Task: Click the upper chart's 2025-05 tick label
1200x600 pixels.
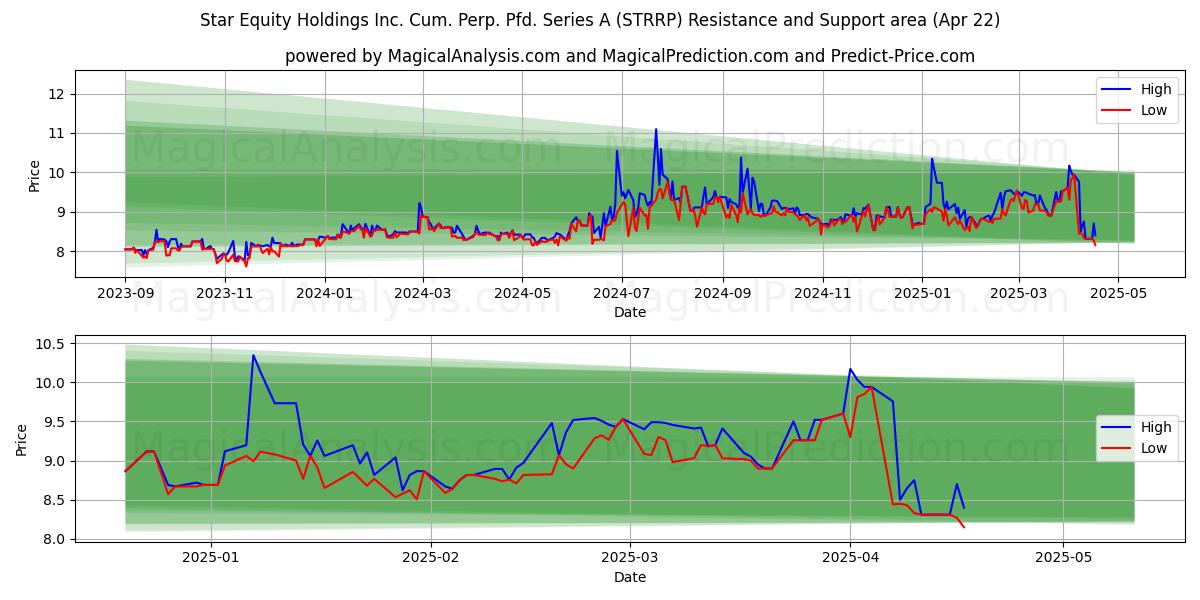Action: tap(1118, 293)
